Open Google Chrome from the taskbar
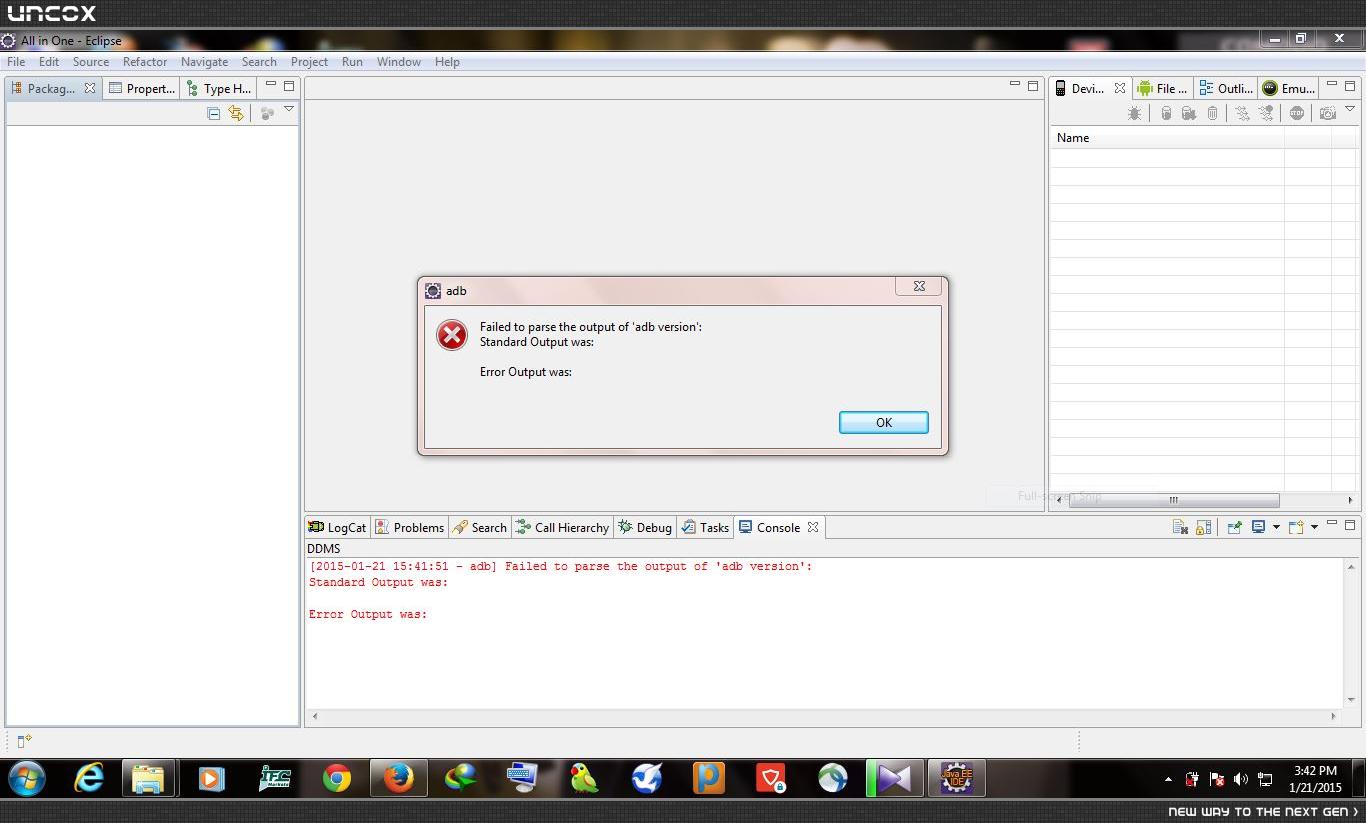Viewport: 1366px width, 823px height. click(x=337, y=778)
